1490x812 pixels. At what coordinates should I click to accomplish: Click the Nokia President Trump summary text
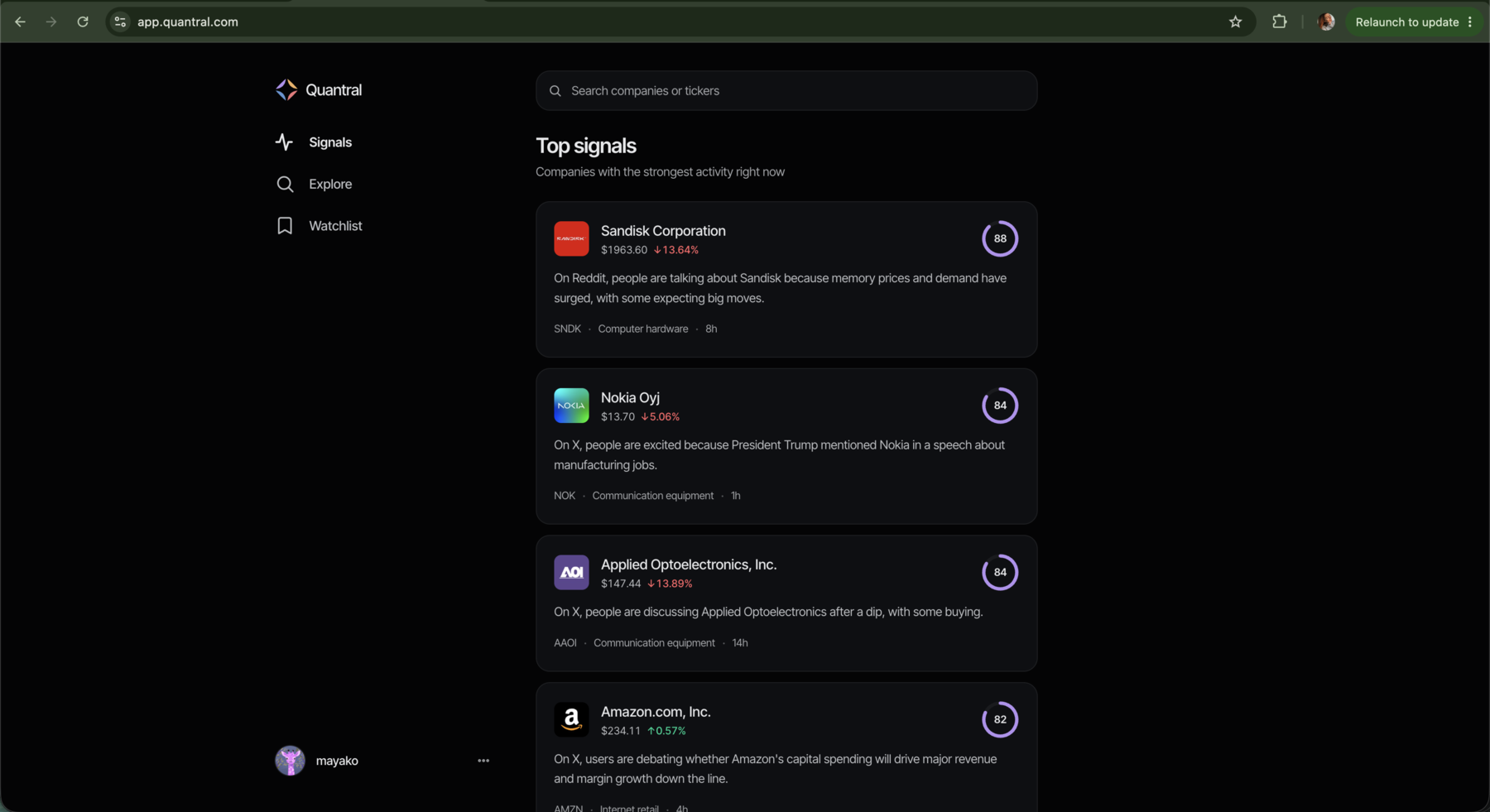[x=779, y=455]
